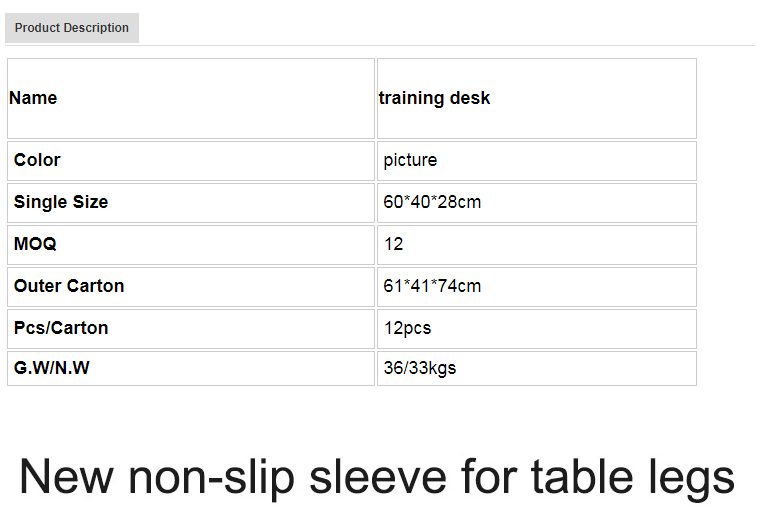The image size is (758, 520).
Task: Select the picture value cell
Action: tap(537, 161)
